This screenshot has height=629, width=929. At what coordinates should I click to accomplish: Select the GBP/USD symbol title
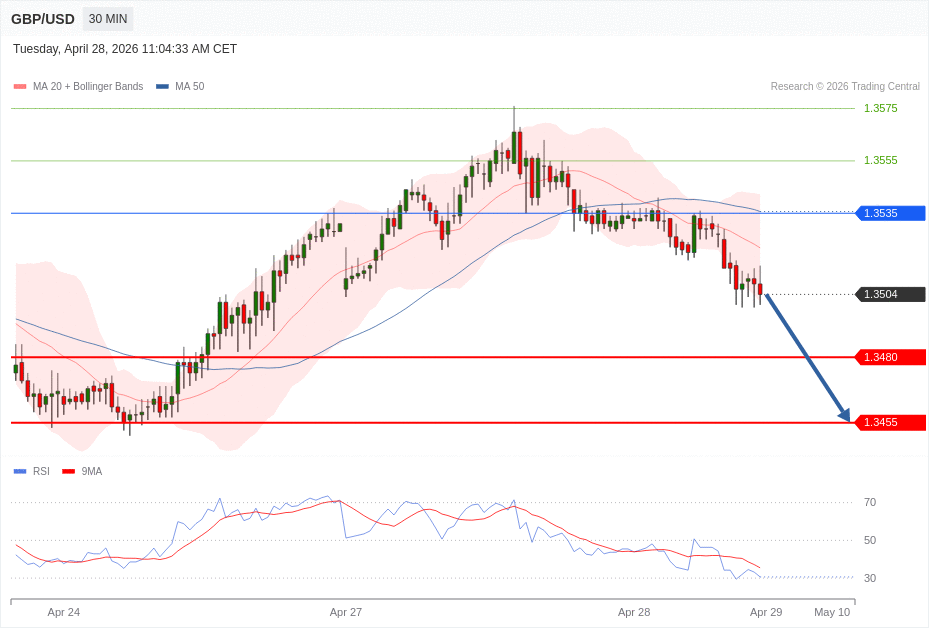click(x=43, y=19)
